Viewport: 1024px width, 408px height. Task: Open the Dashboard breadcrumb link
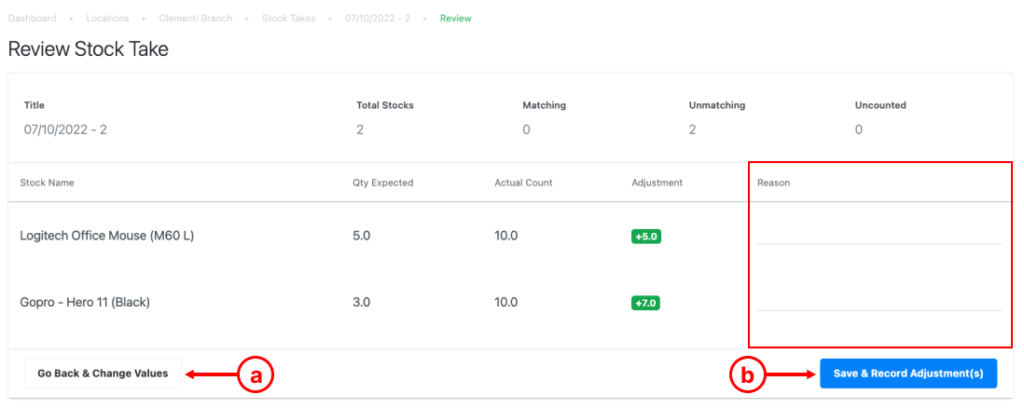(x=33, y=18)
